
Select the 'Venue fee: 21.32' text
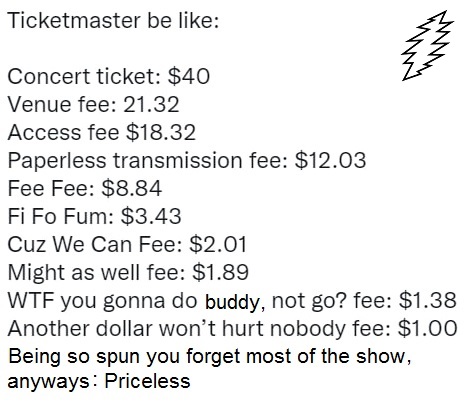coord(93,104)
